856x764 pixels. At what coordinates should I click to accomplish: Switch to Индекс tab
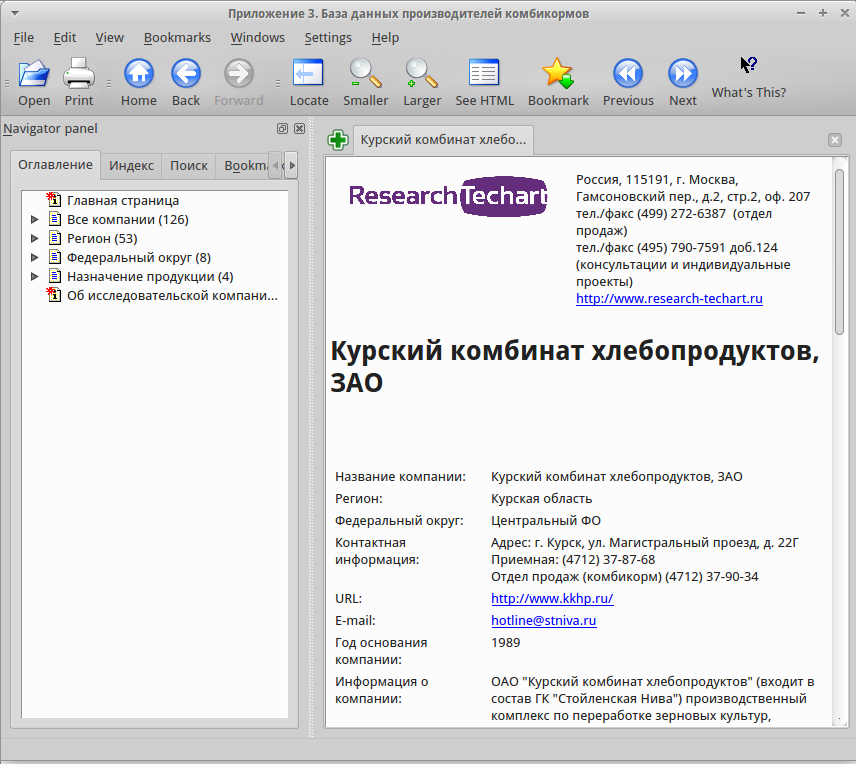pyautogui.click(x=131, y=165)
